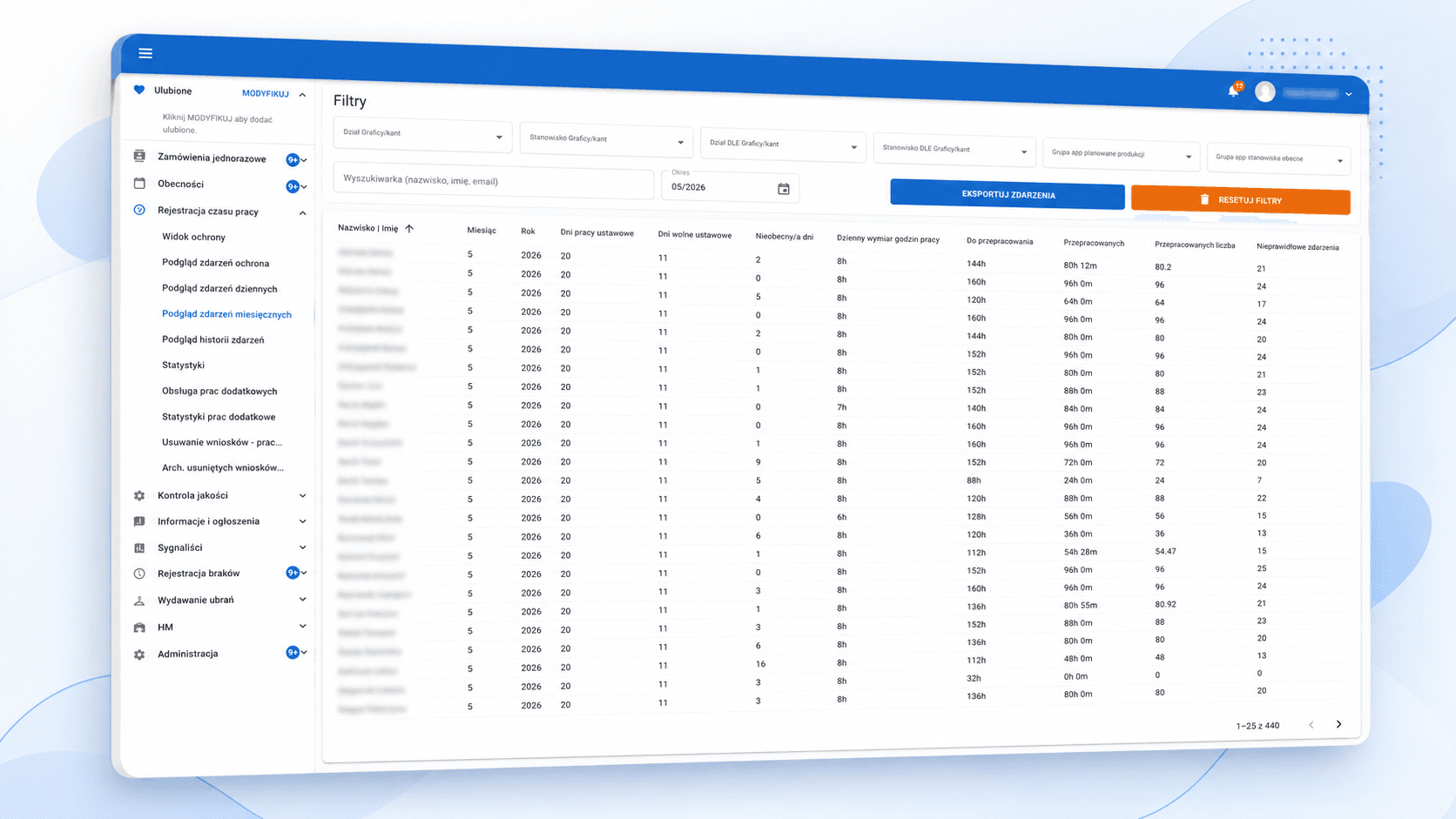Click the Ulubione heart icon
Image resolution: width=1456 pixels, height=819 pixels.
(139, 90)
